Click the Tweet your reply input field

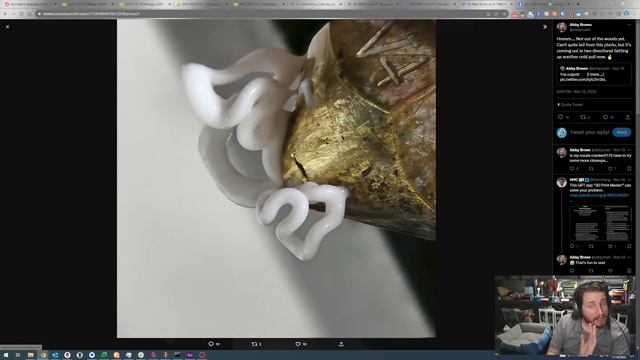click(589, 132)
